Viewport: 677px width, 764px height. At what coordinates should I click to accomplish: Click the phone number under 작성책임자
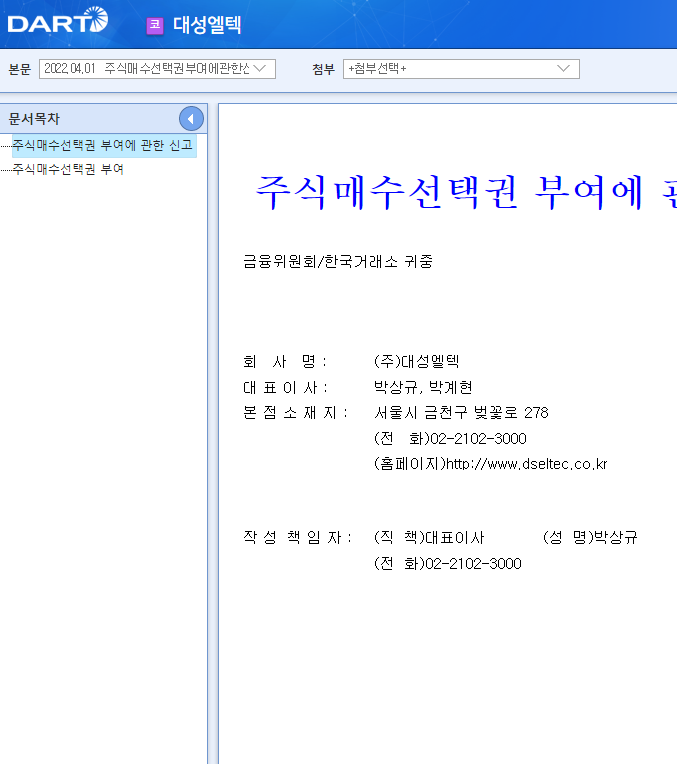[447, 563]
